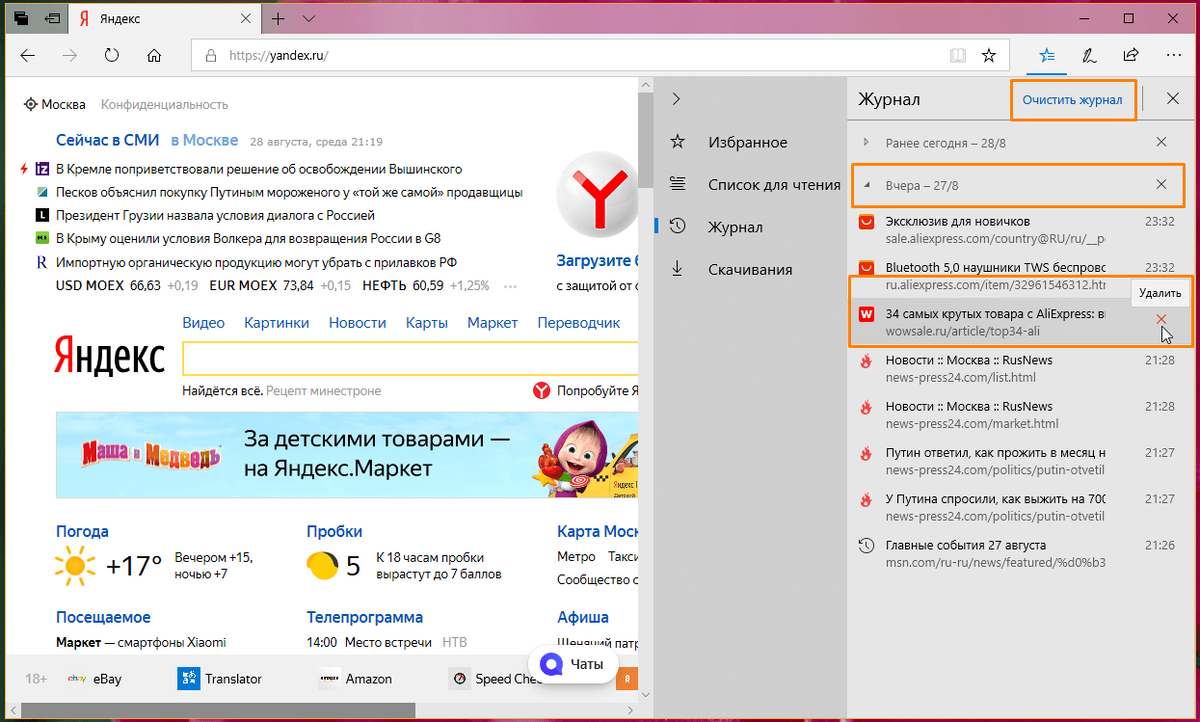This screenshot has width=1200, height=722.
Task: Open Главные события 27 августа entry
Action: (x=1019, y=553)
